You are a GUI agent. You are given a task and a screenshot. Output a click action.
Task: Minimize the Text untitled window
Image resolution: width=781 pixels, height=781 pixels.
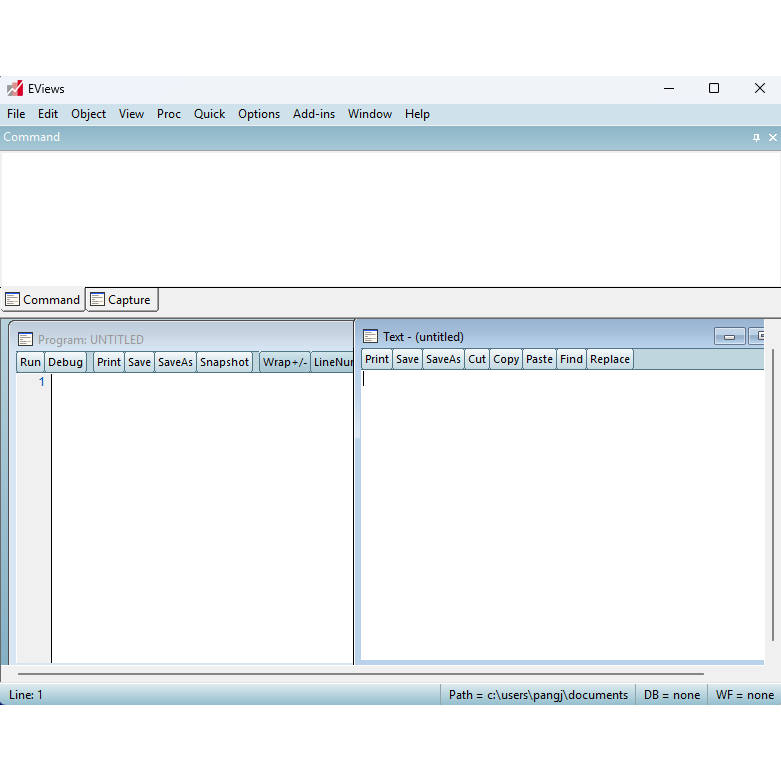coord(729,337)
